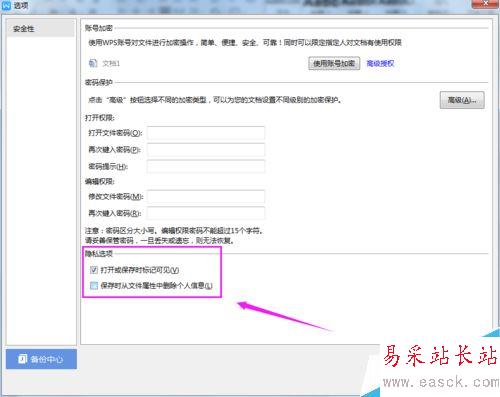The image size is (500, 397).
Task: Focus the 再次键入密码(R) input field
Action: click(x=206, y=213)
